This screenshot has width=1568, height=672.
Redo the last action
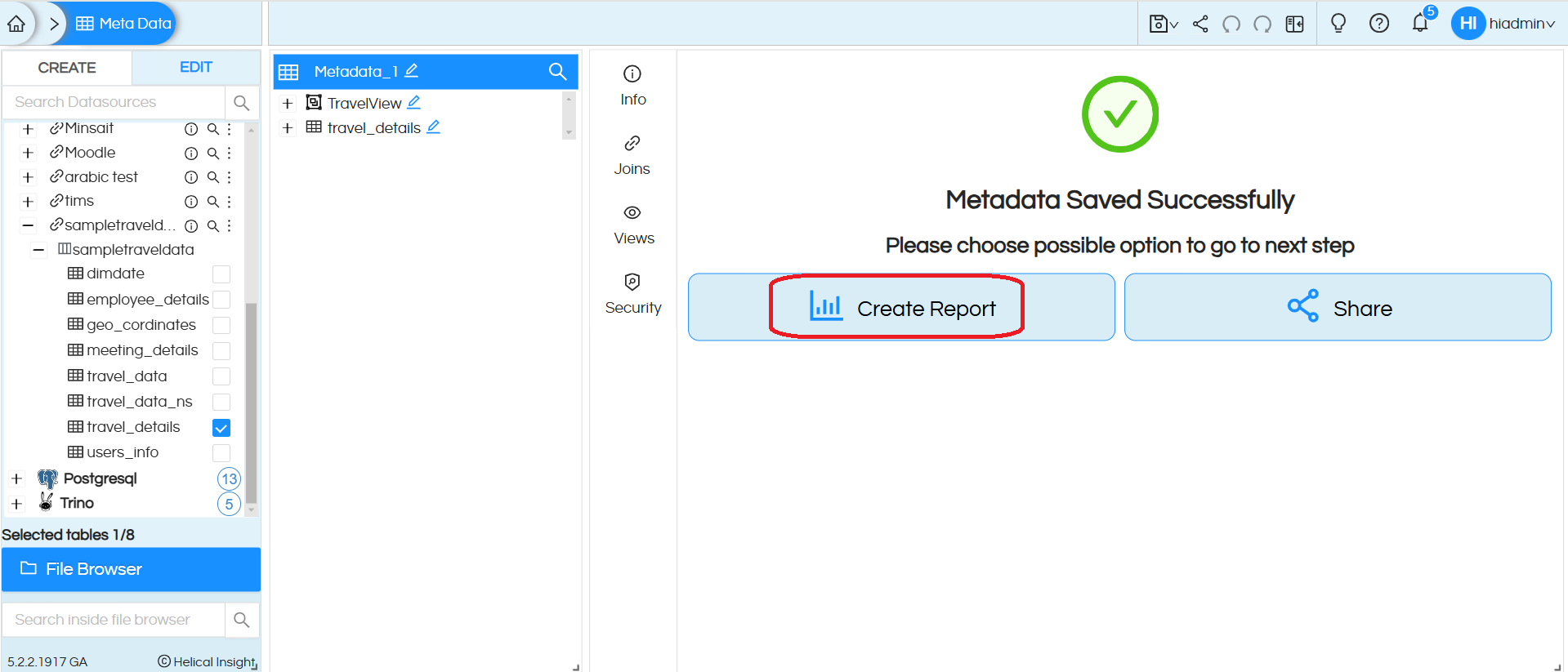(x=1262, y=24)
